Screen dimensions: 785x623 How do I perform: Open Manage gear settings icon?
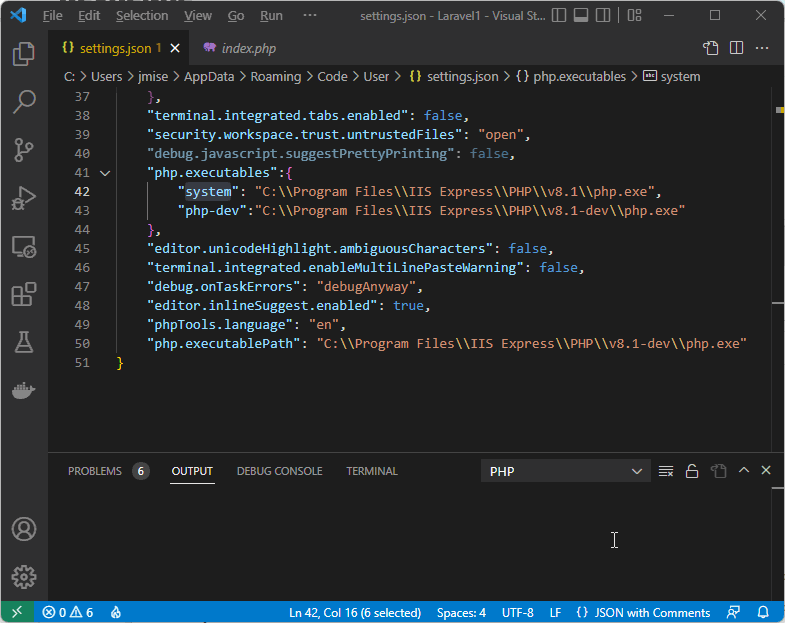coord(24,577)
